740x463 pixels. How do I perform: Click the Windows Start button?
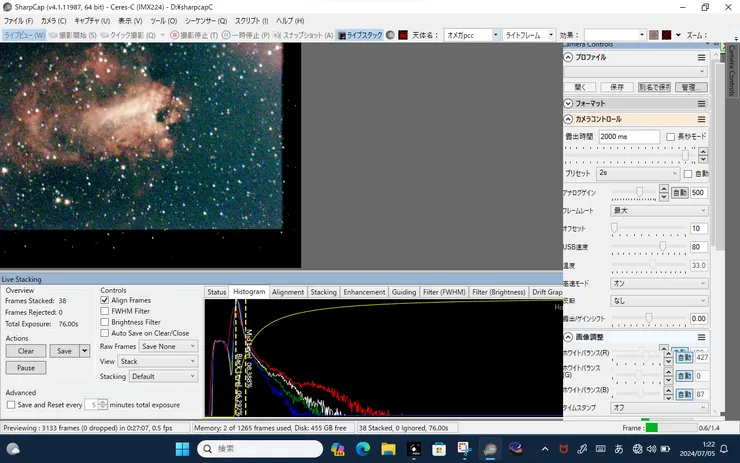click(x=182, y=449)
